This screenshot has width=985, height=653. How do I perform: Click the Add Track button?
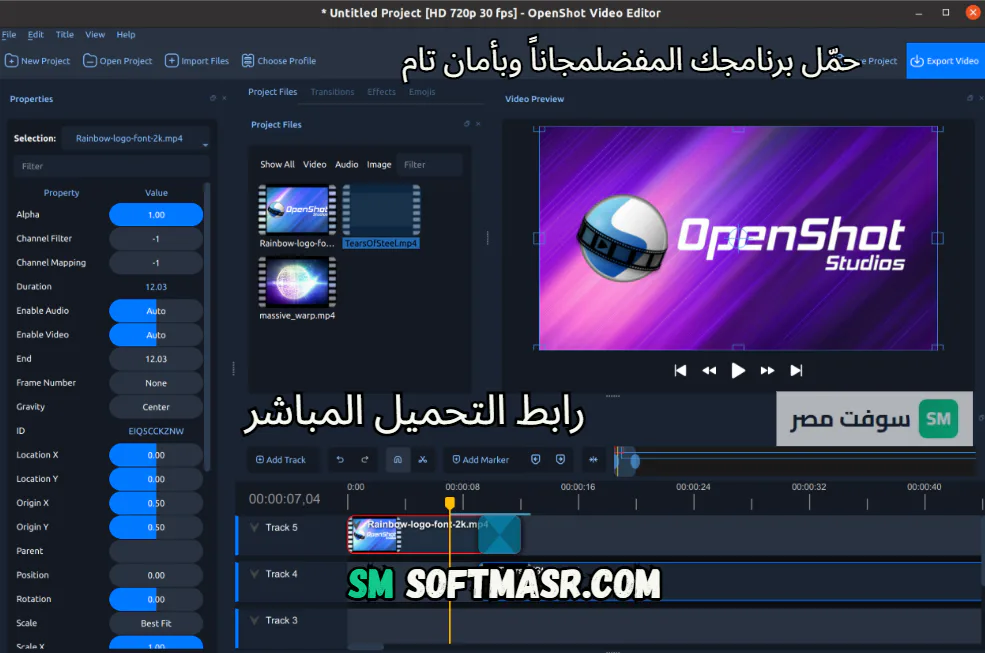281,460
